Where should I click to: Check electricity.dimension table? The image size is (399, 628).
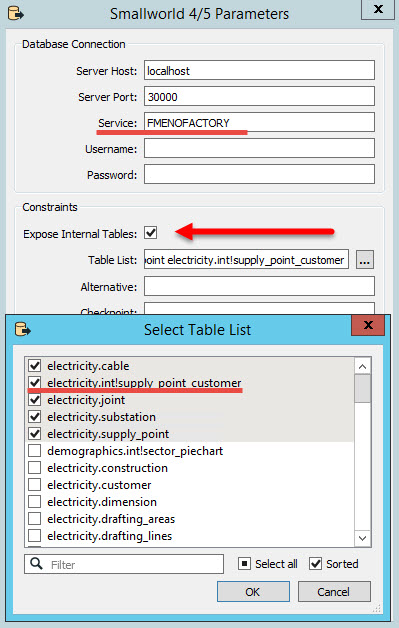(x=35, y=501)
